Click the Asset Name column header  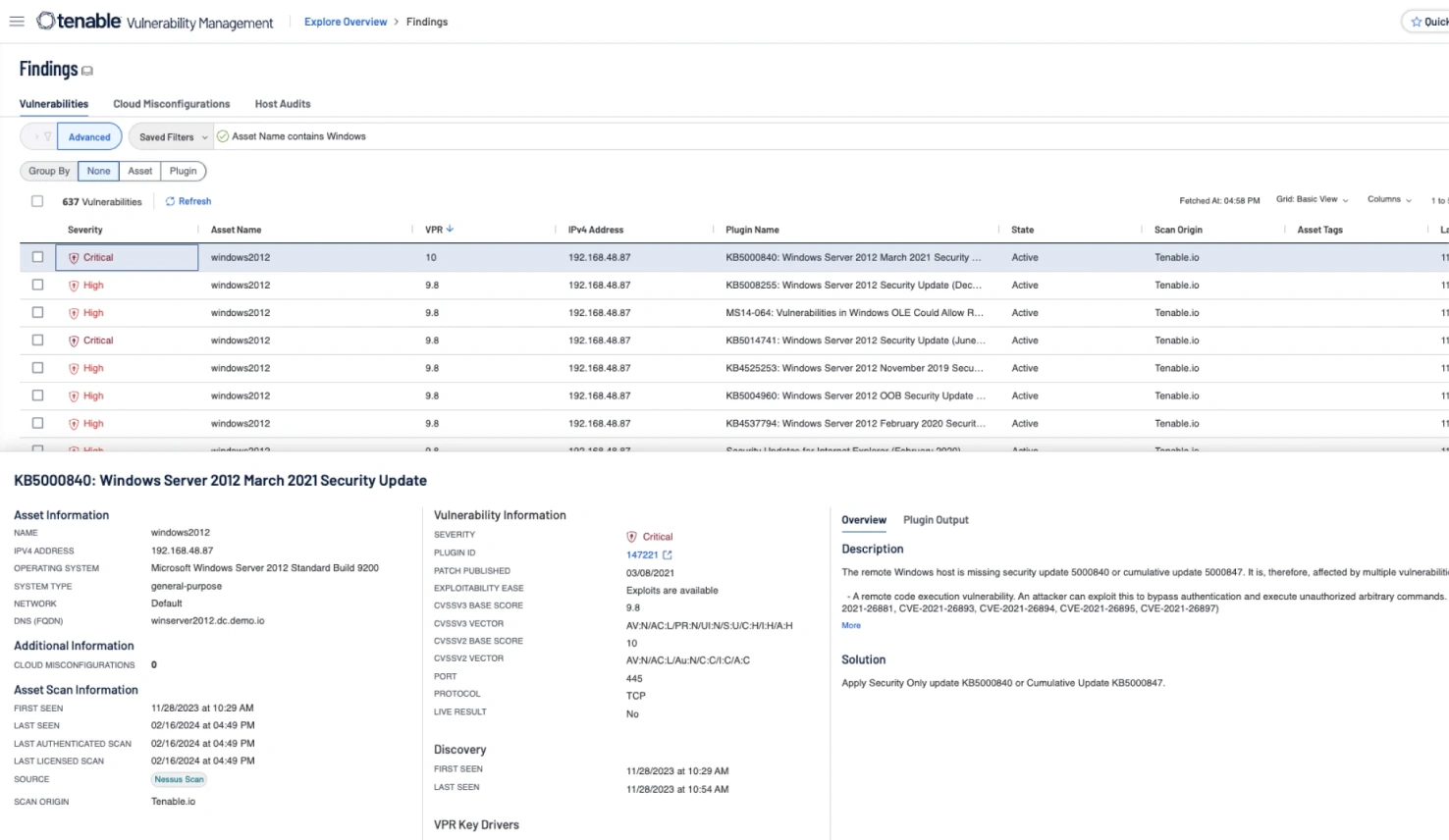(x=236, y=230)
